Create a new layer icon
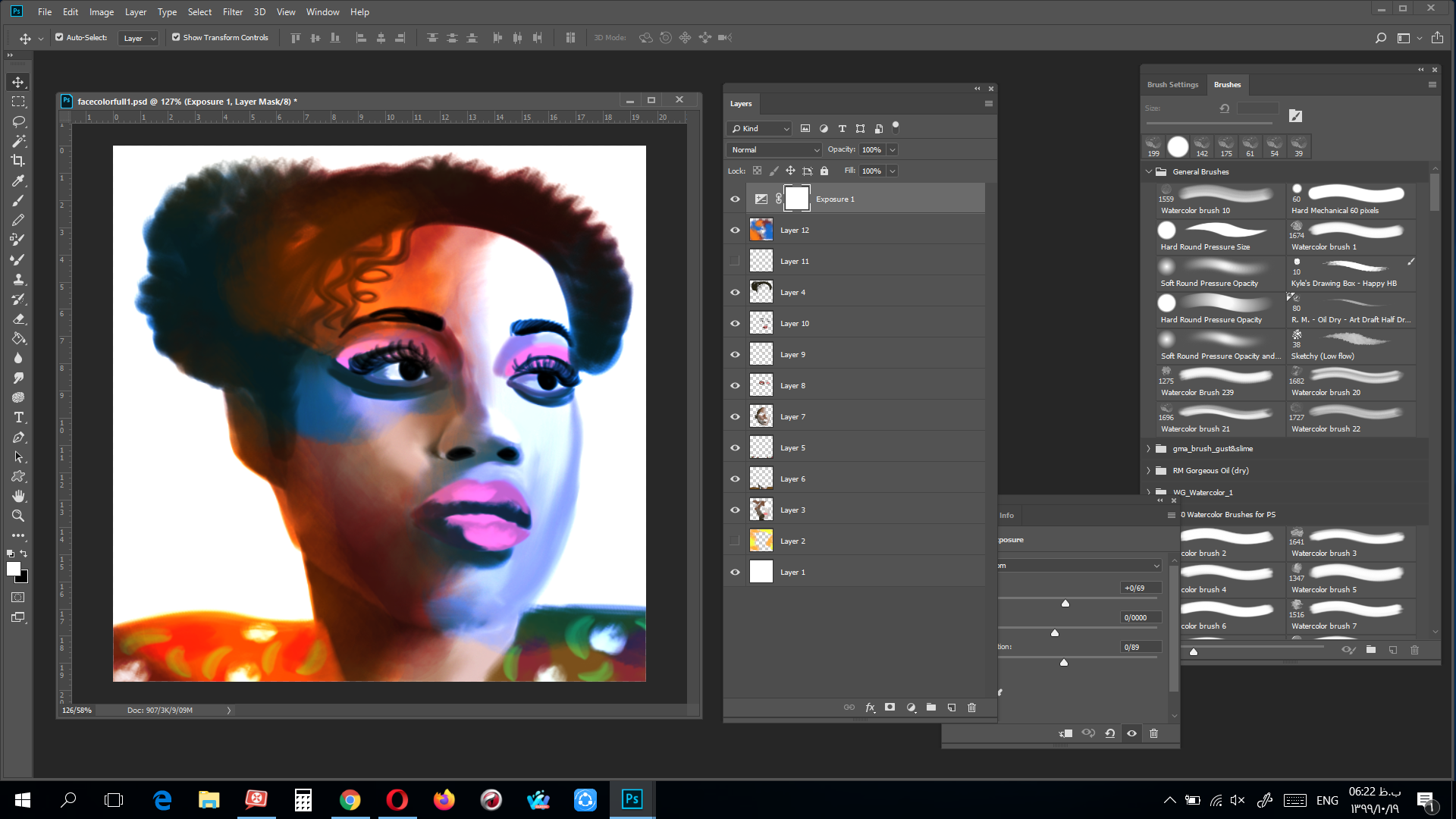 pos(952,708)
